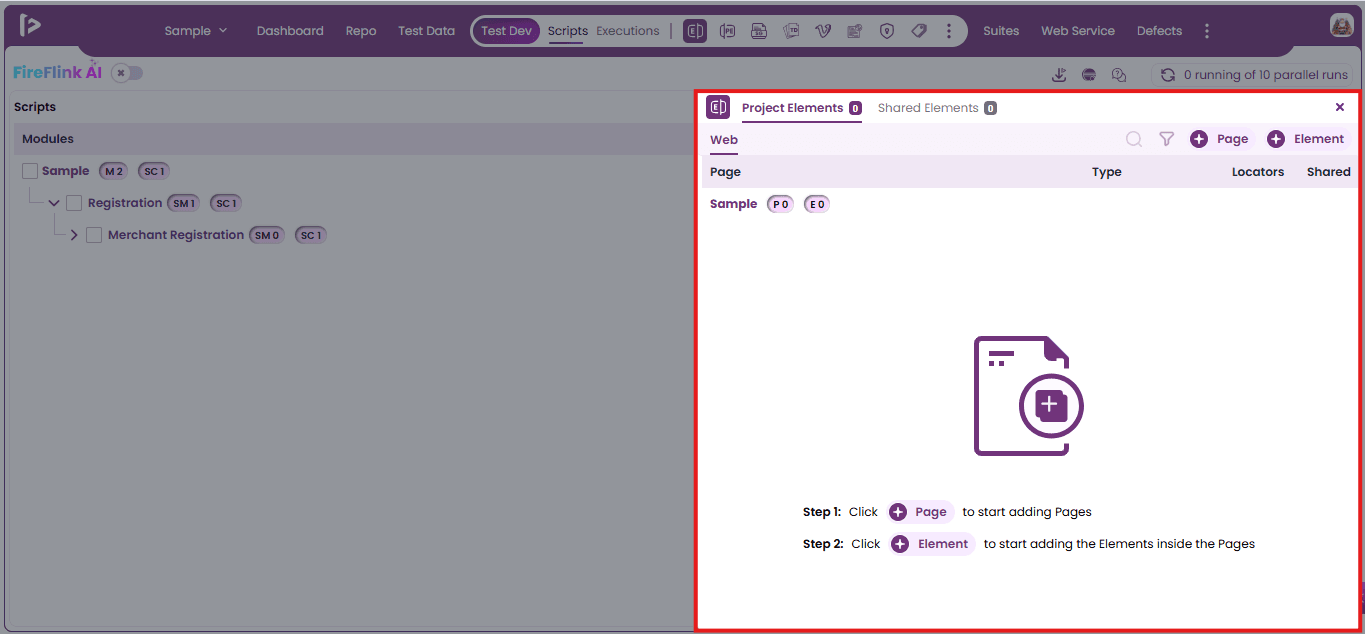
Task: Collapse the Registration tree node
Action: (x=54, y=203)
